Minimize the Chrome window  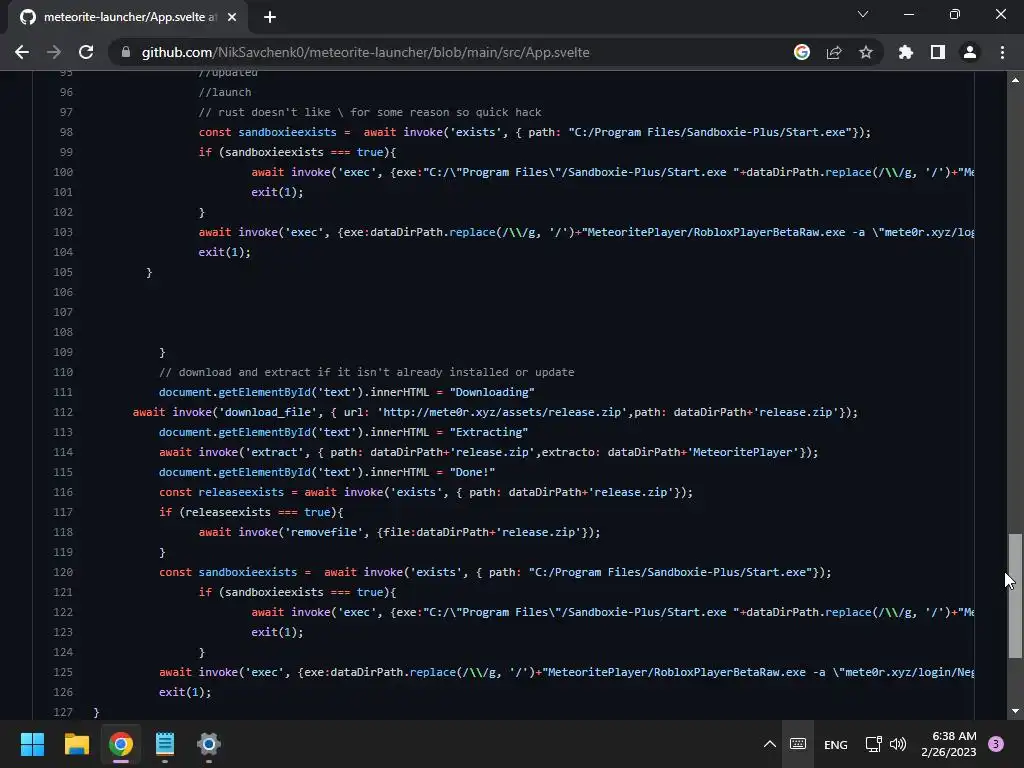908,14
